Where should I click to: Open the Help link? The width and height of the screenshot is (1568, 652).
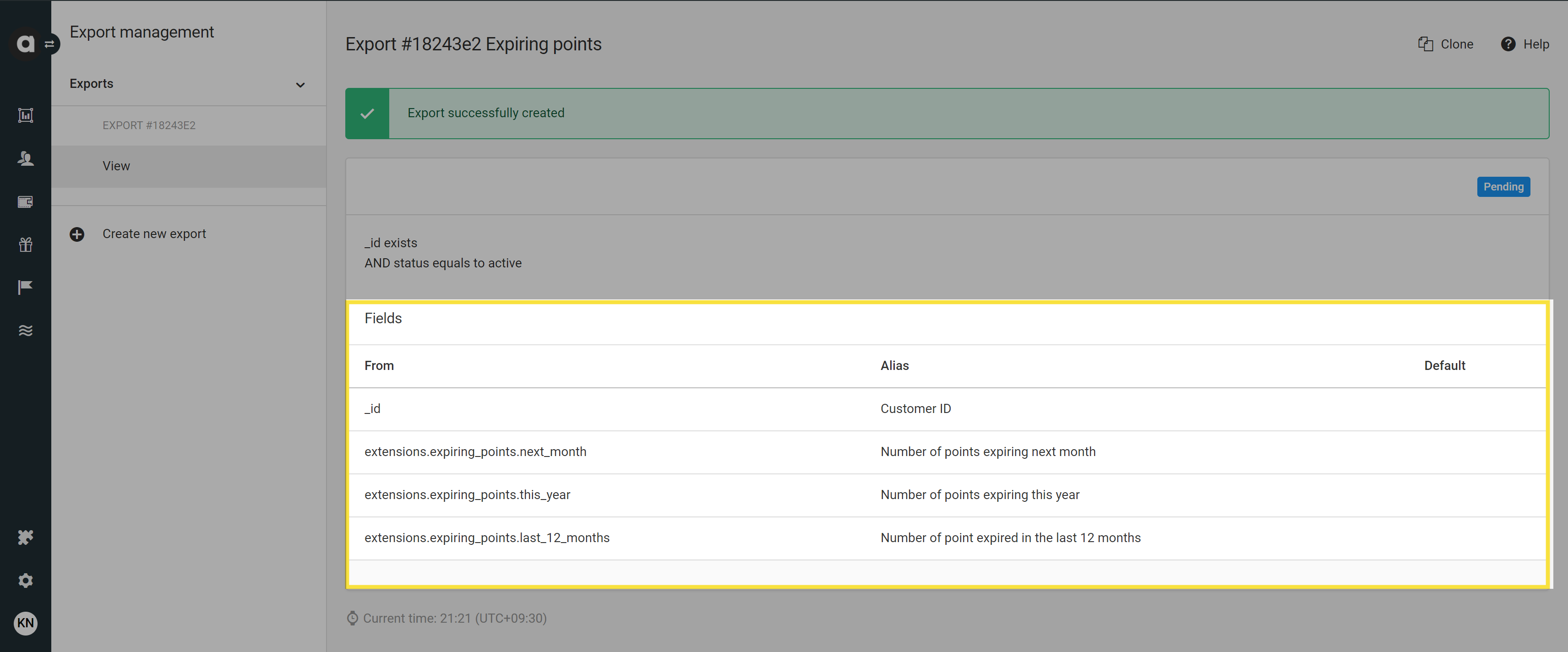tap(1525, 44)
